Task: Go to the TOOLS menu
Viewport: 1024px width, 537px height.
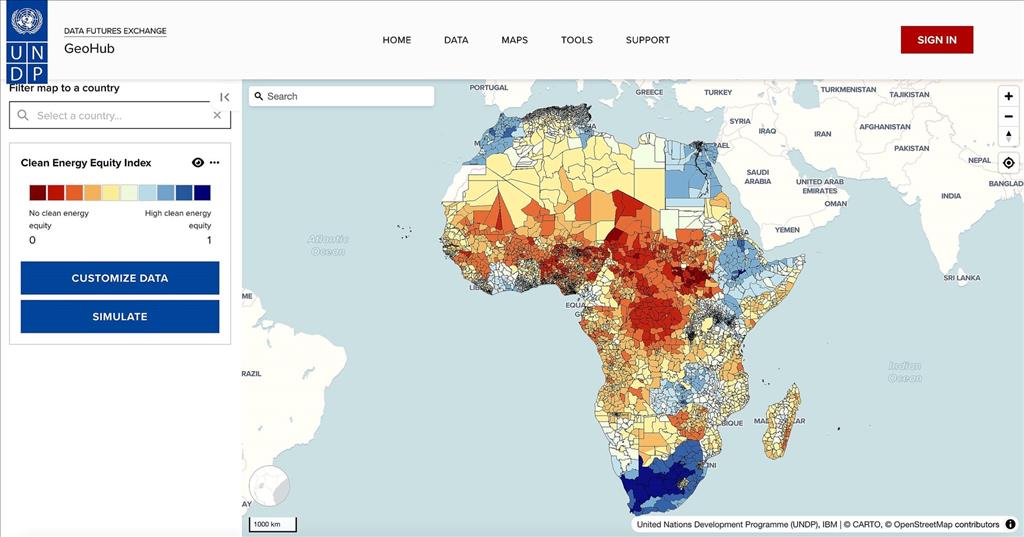Action: point(577,40)
